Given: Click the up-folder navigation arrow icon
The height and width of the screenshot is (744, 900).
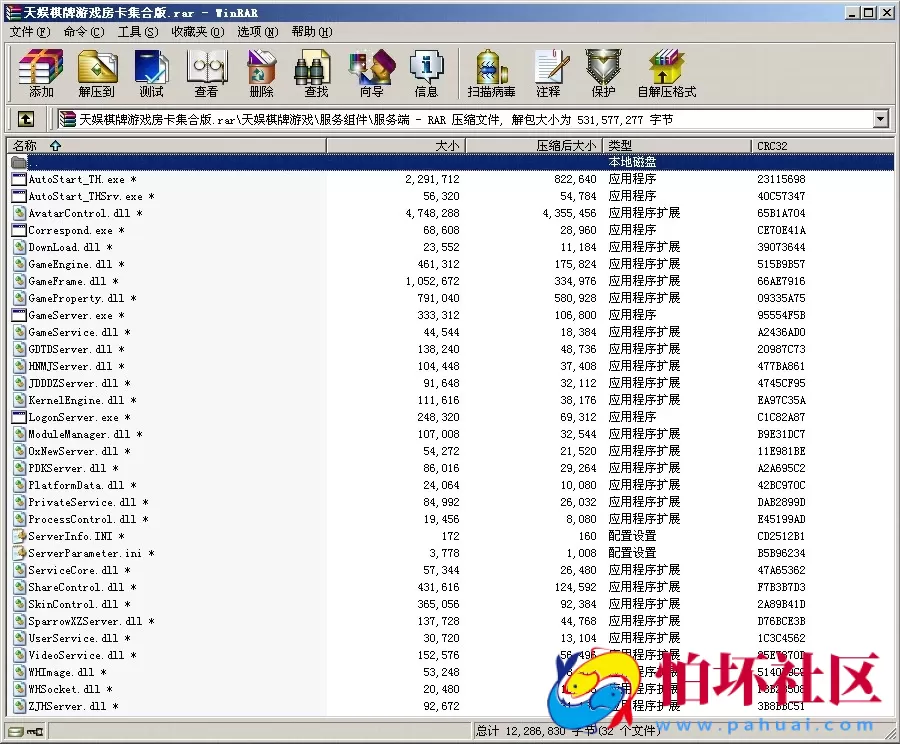Looking at the screenshot, I should pyautogui.click(x=26, y=118).
